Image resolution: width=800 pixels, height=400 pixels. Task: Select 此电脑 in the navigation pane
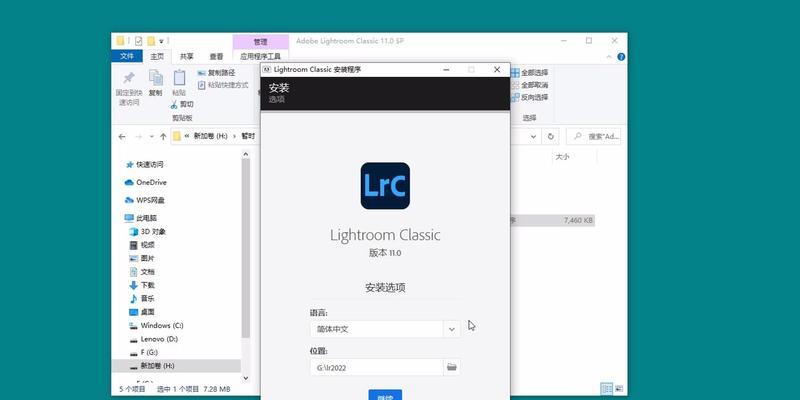pyautogui.click(x=146, y=218)
